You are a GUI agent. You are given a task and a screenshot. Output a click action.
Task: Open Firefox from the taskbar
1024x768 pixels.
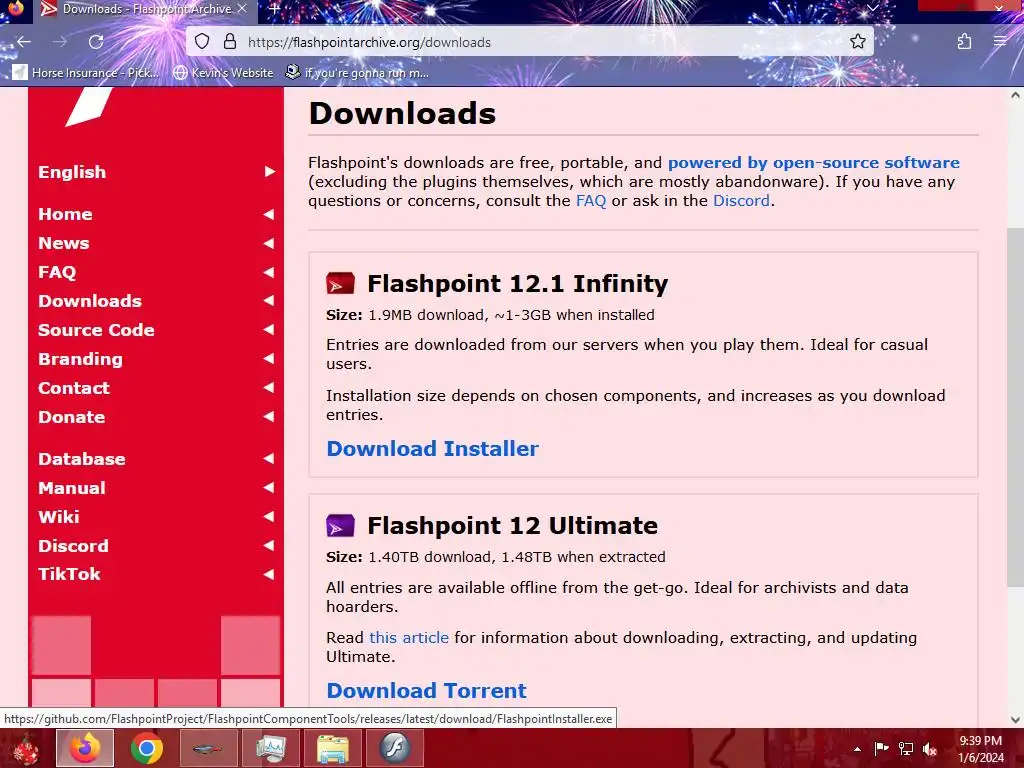pos(85,748)
